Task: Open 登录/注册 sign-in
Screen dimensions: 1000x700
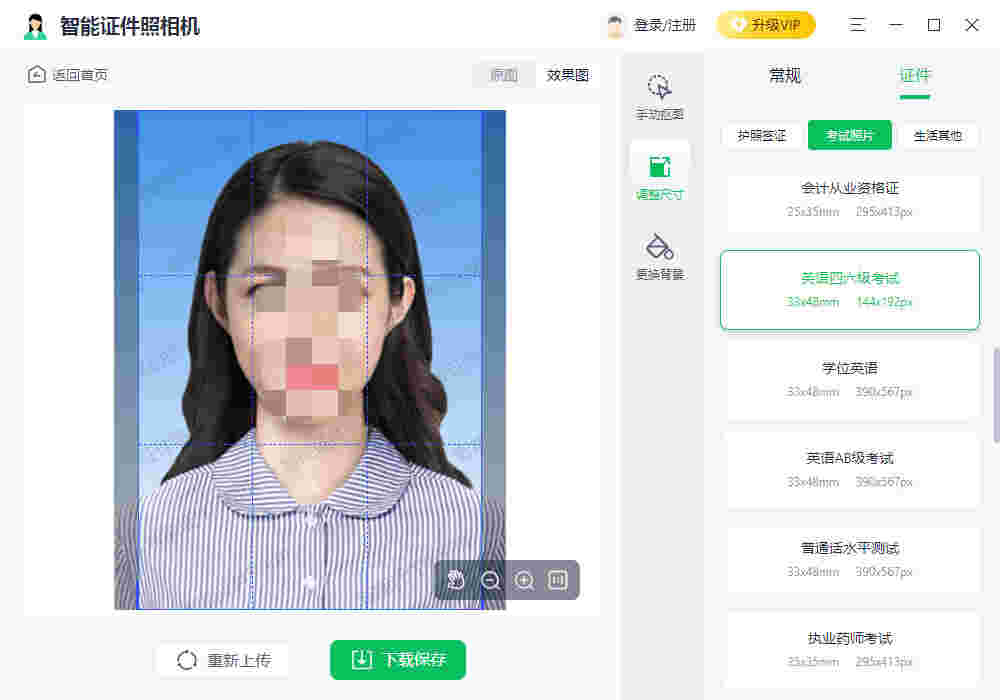Action: pos(665,24)
